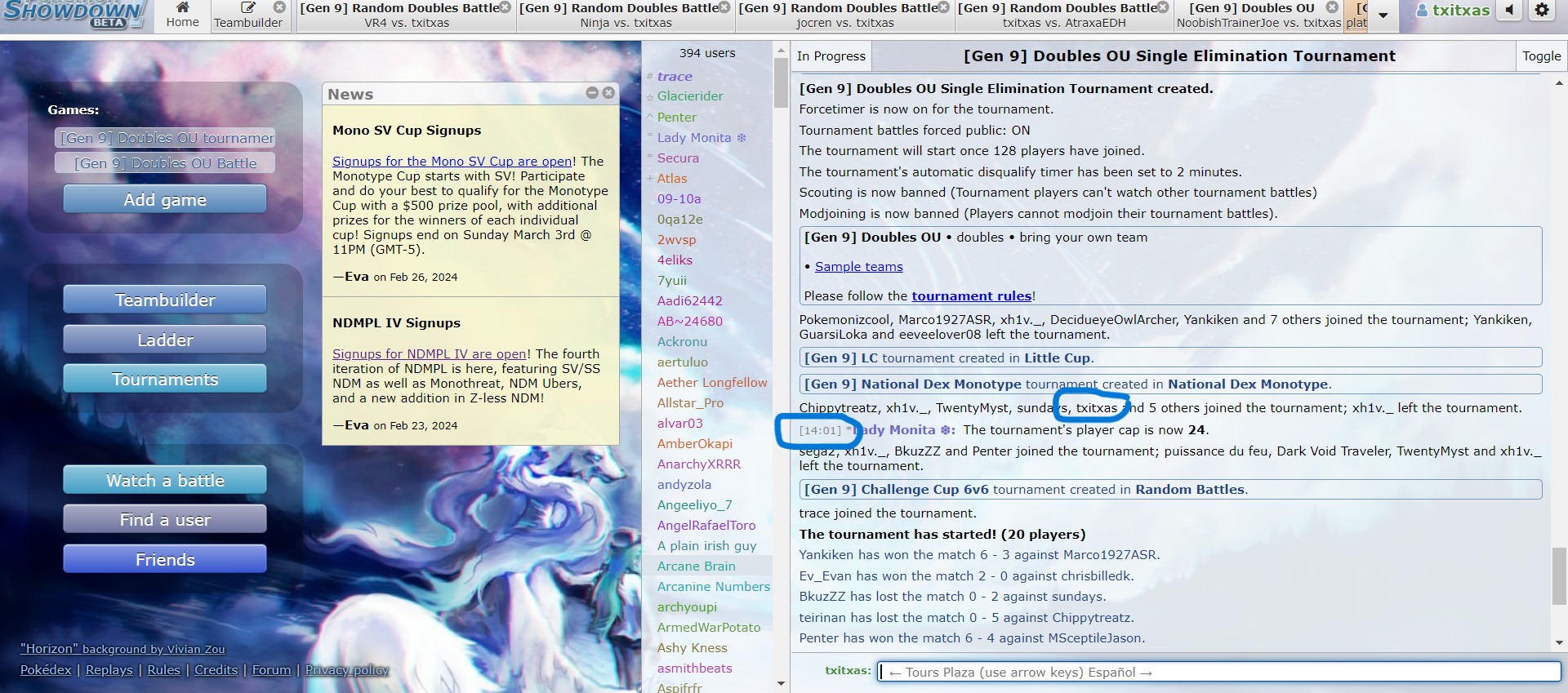The height and width of the screenshot is (693, 1568).
Task: Close the jocren vs. txitxas battle tab
Action: [x=944, y=7]
